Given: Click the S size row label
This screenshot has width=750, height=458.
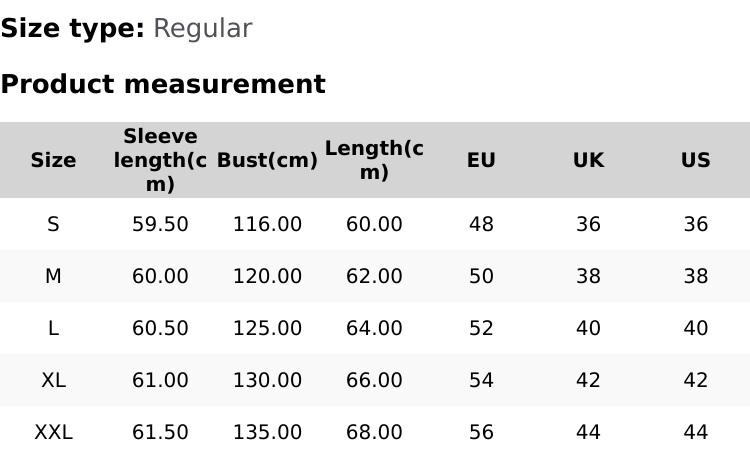Looking at the screenshot, I should [53, 224].
